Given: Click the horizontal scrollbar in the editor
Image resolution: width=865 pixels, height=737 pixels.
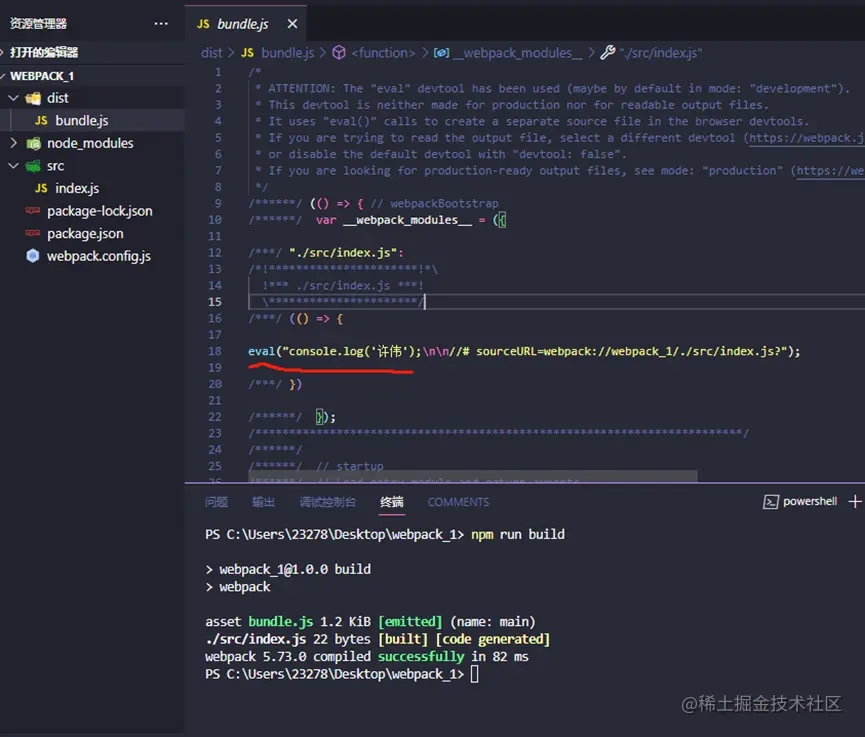Looking at the screenshot, I should pyautogui.click(x=473, y=476).
